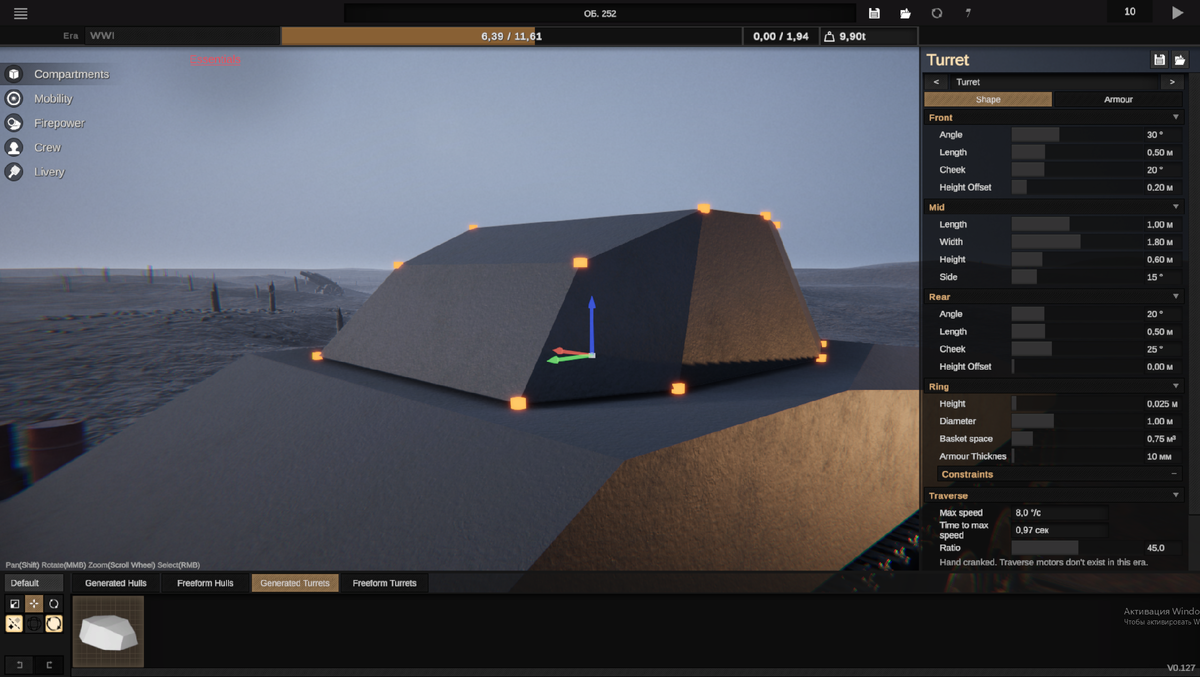Open the Compartments section

[58, 74]
